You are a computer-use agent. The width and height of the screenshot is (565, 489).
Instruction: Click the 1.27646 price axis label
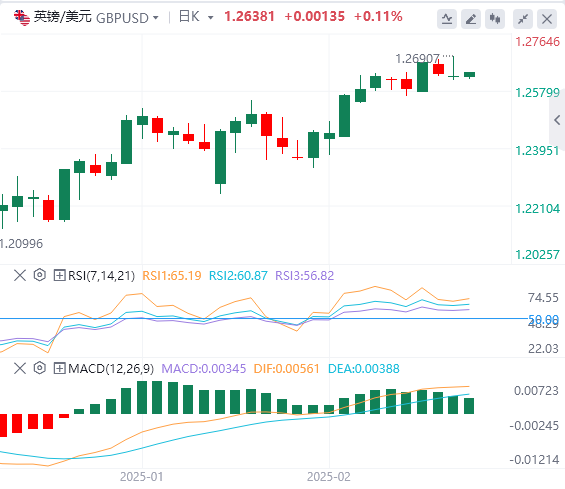point(537,42)
